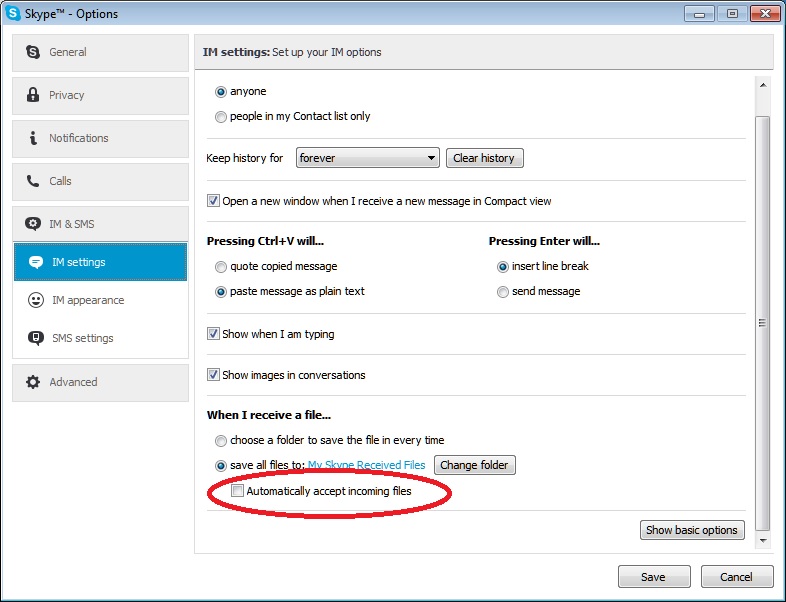Toggle 'Open a new window' Compact view checkbox
The image size is (786, 602).
point(213,201)
